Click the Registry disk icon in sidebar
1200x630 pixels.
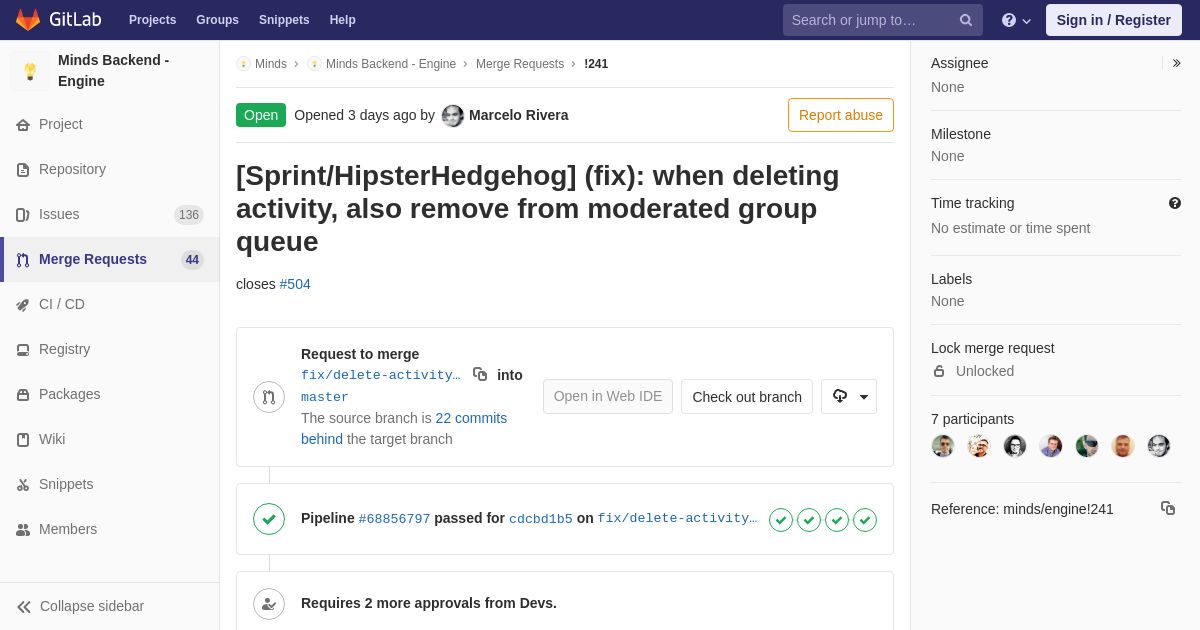[23, 350]
